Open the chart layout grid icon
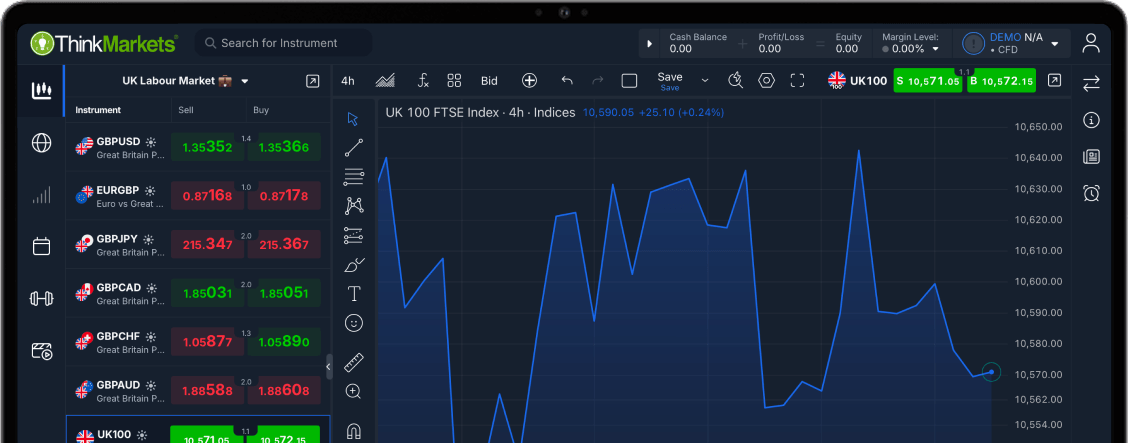 pyautogui.click(x=454, y=81)
